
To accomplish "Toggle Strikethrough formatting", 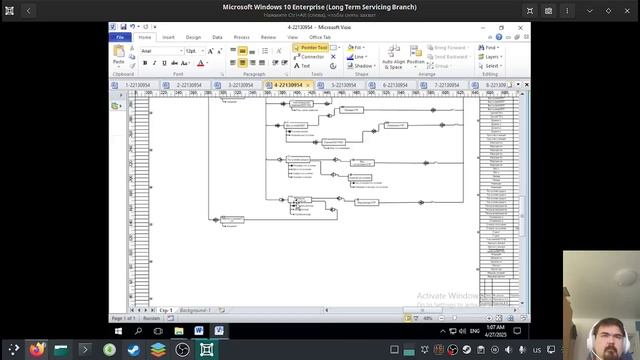I will click(174, 63).
